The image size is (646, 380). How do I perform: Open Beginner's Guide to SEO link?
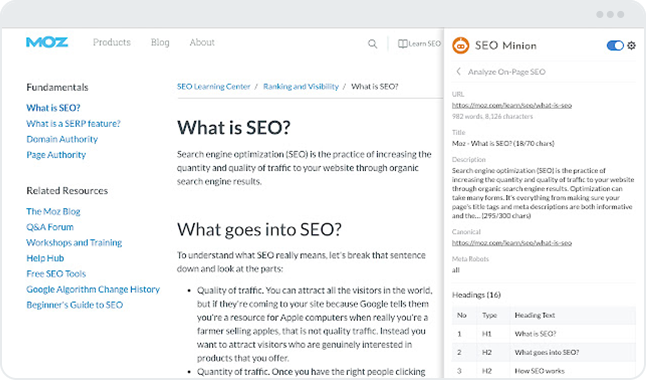click(75, 305)
